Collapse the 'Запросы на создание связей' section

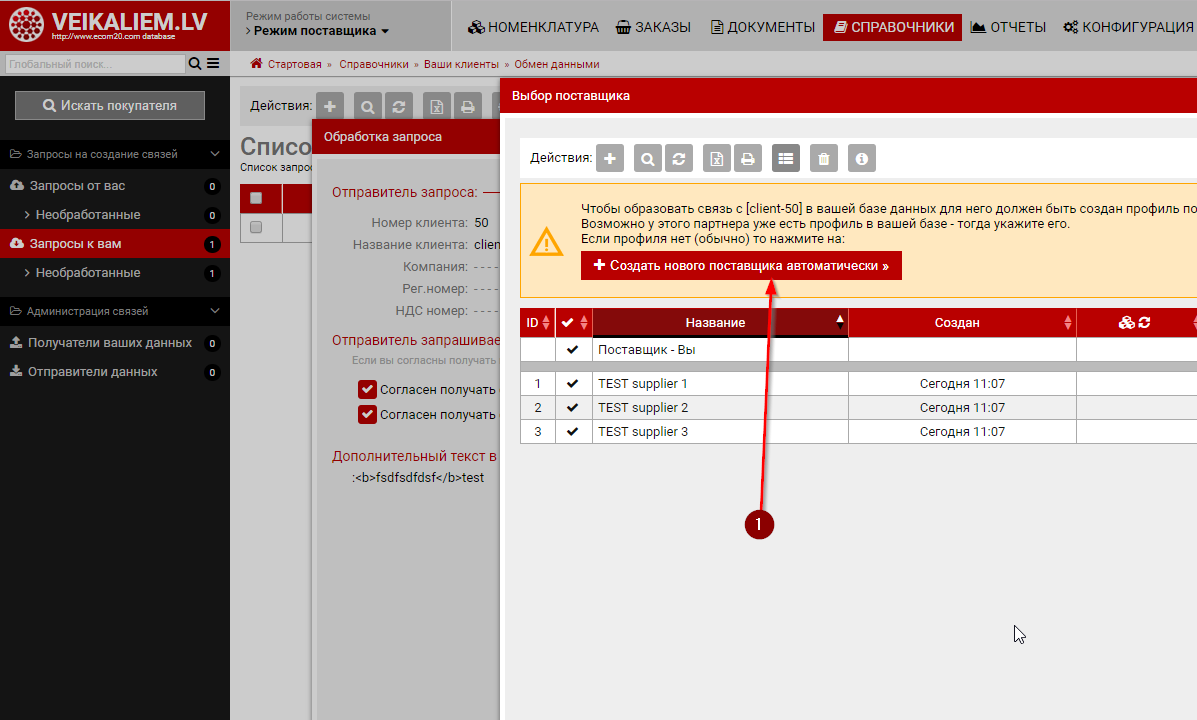(215, 154)
